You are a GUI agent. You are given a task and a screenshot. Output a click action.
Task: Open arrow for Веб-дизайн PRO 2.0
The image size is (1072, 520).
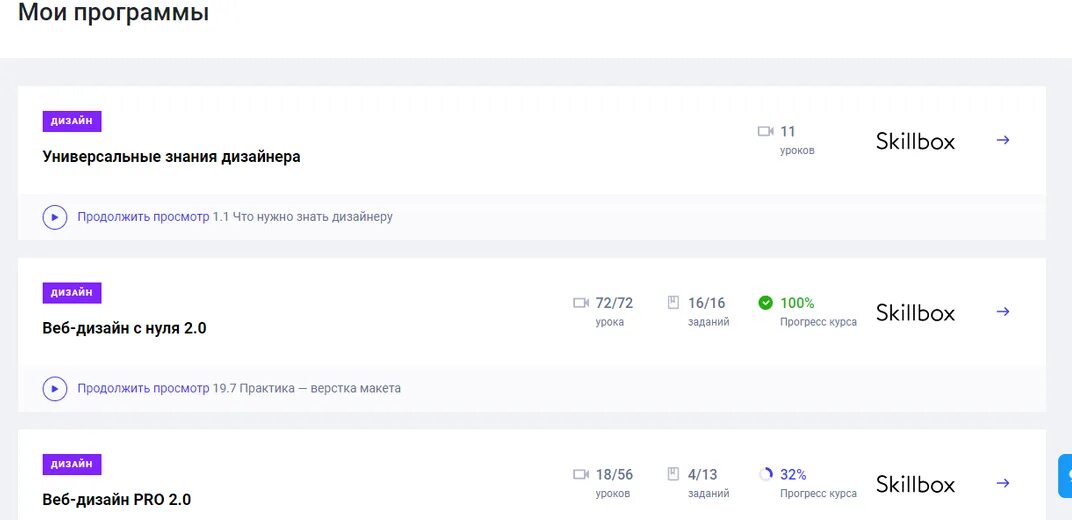click(1003, 483)
